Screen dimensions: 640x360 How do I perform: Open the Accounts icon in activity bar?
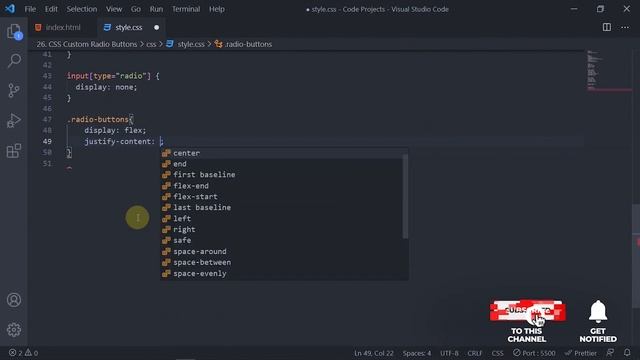[14, 300]
